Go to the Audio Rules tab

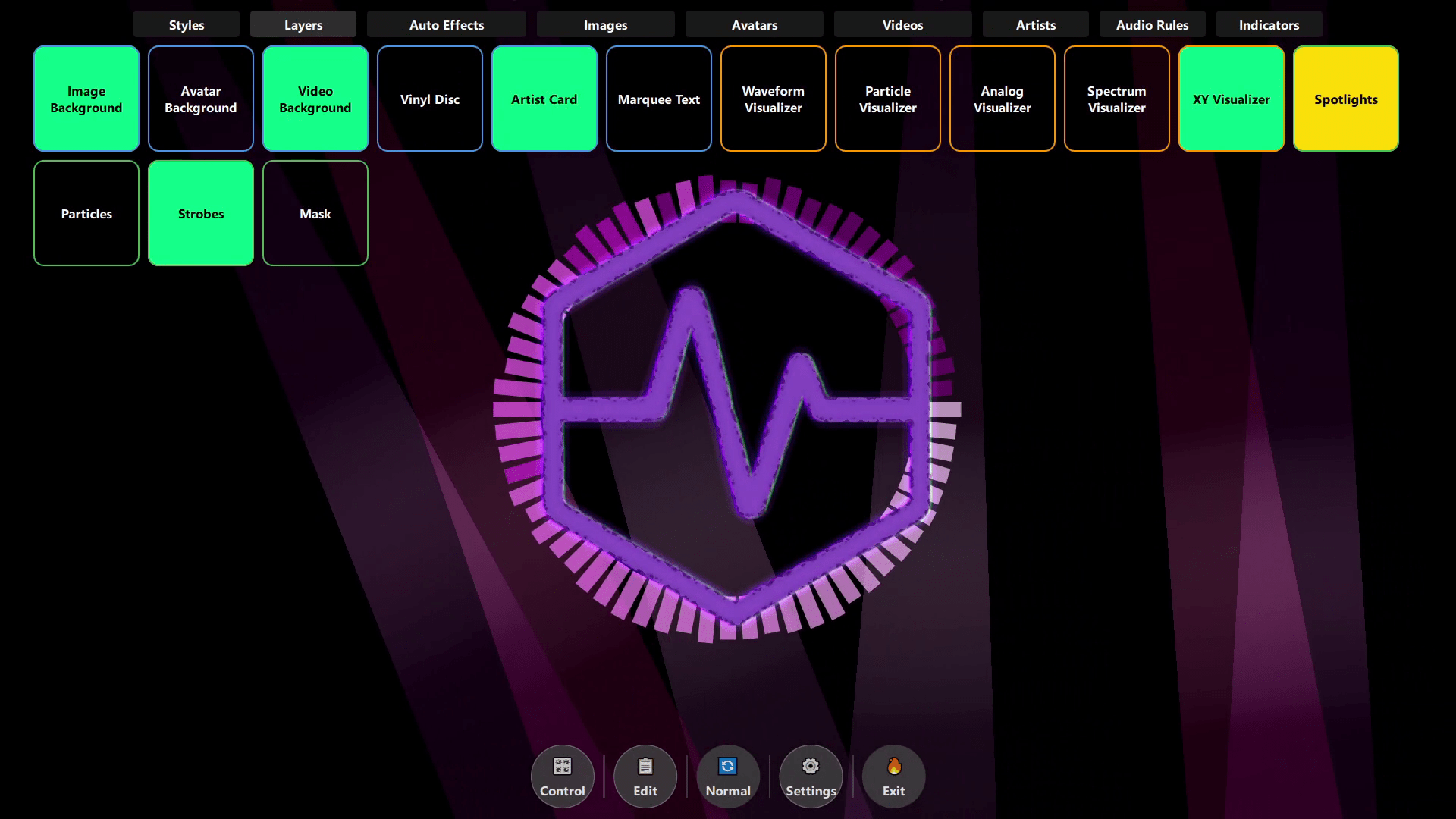tap(1152, 25)
